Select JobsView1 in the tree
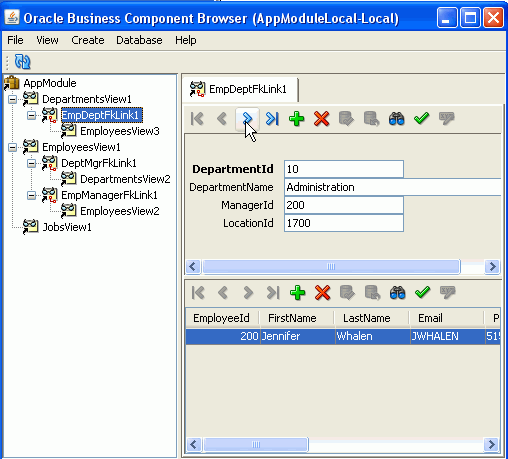 click(67, 227)
